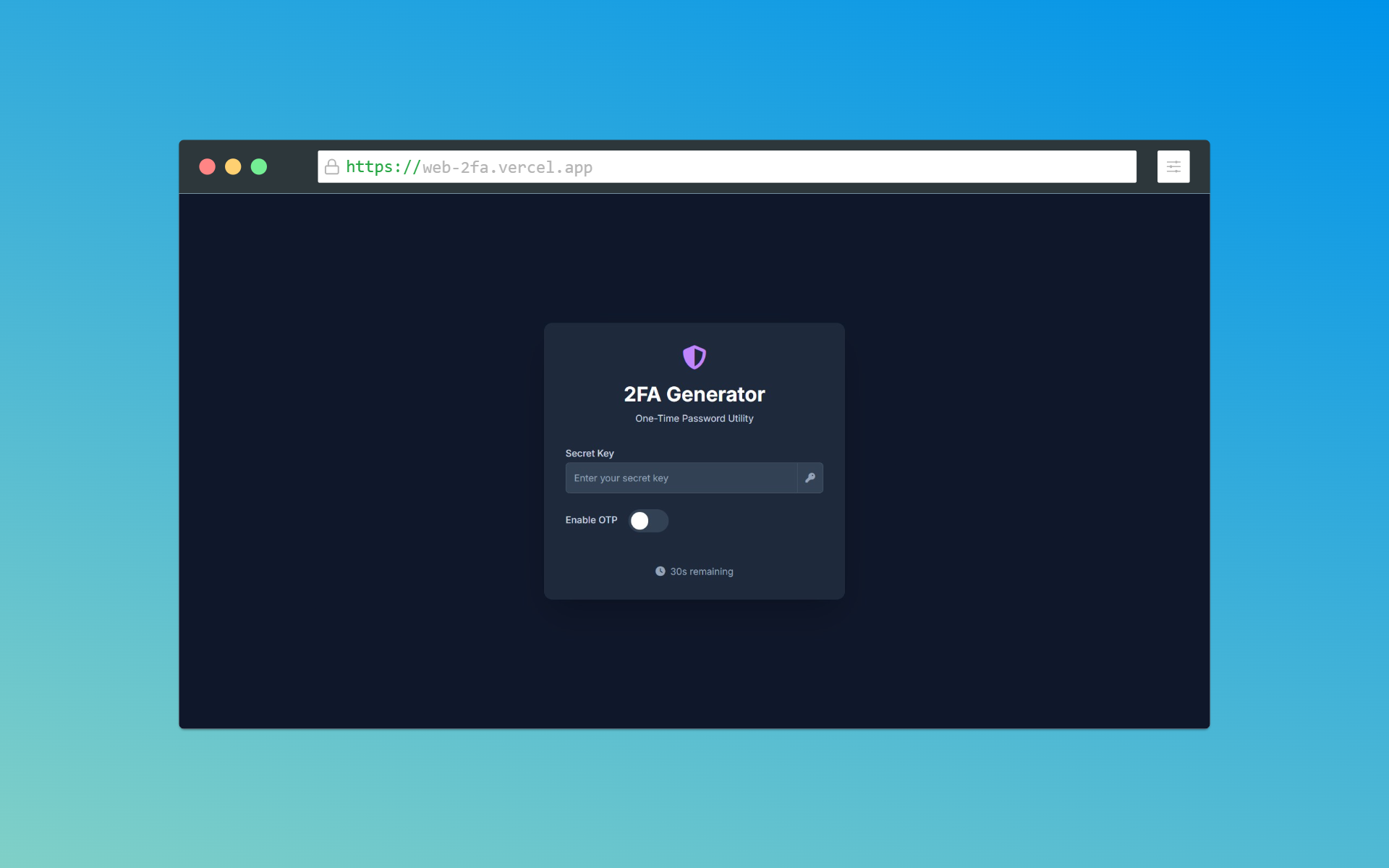The height and width of the screenshot is (868, 1389).
Task: Click the padlock icon in the address bar
Action: pos(331,167)
